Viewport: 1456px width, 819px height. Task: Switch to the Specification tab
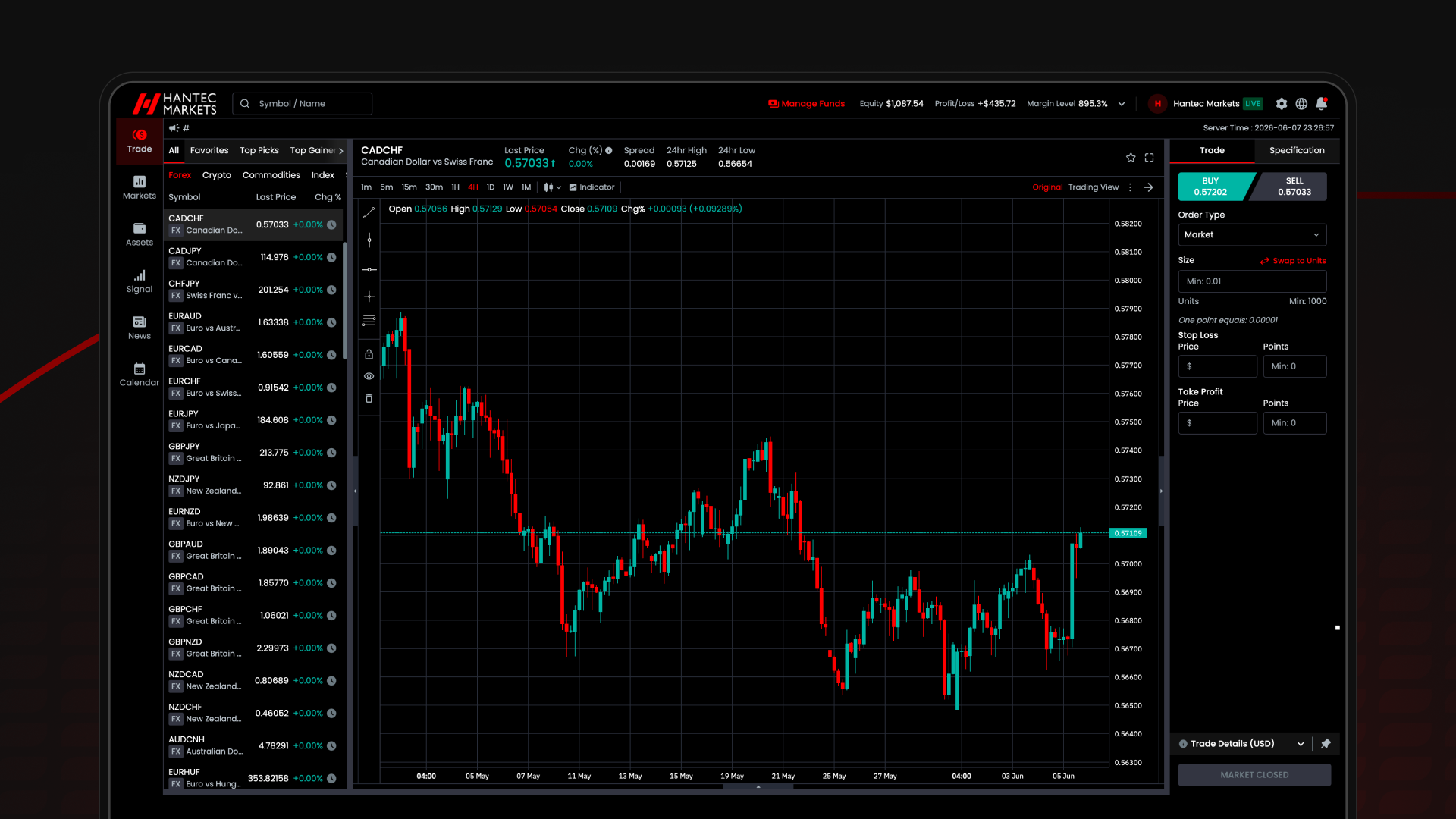[1297, 150]
